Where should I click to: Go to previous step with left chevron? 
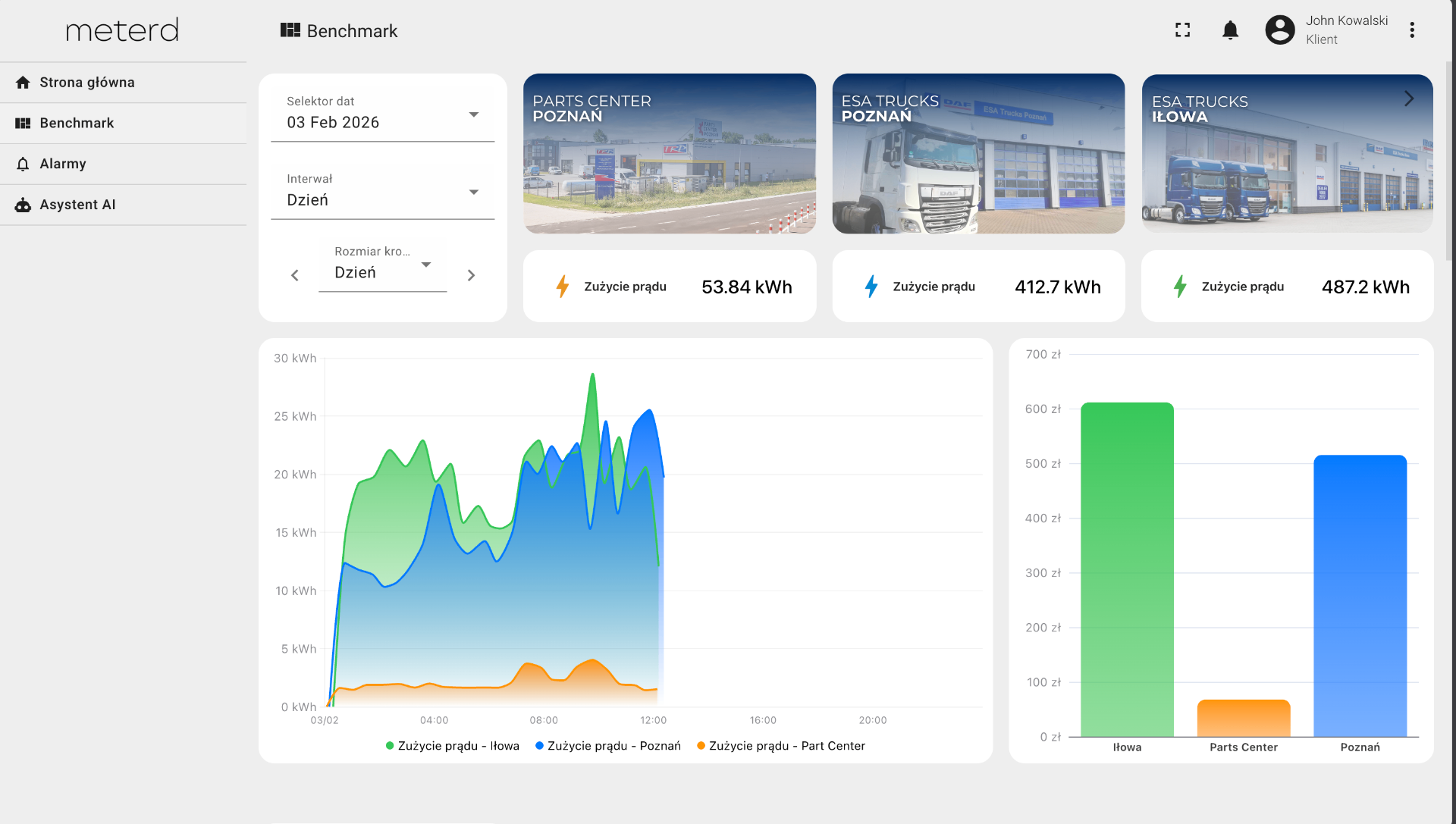coord(295,275)
